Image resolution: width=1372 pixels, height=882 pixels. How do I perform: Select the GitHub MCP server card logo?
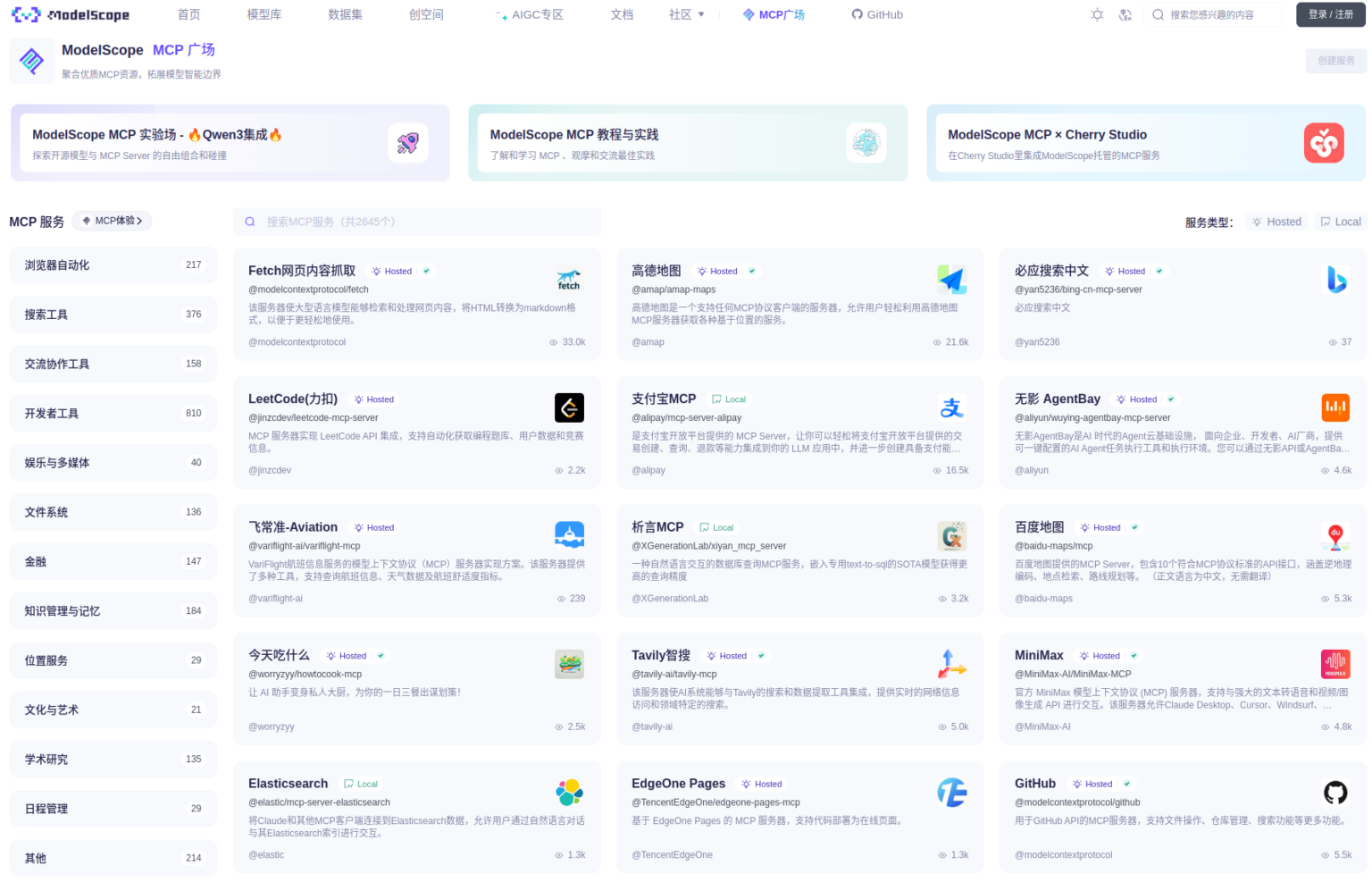pos(1335,791)
